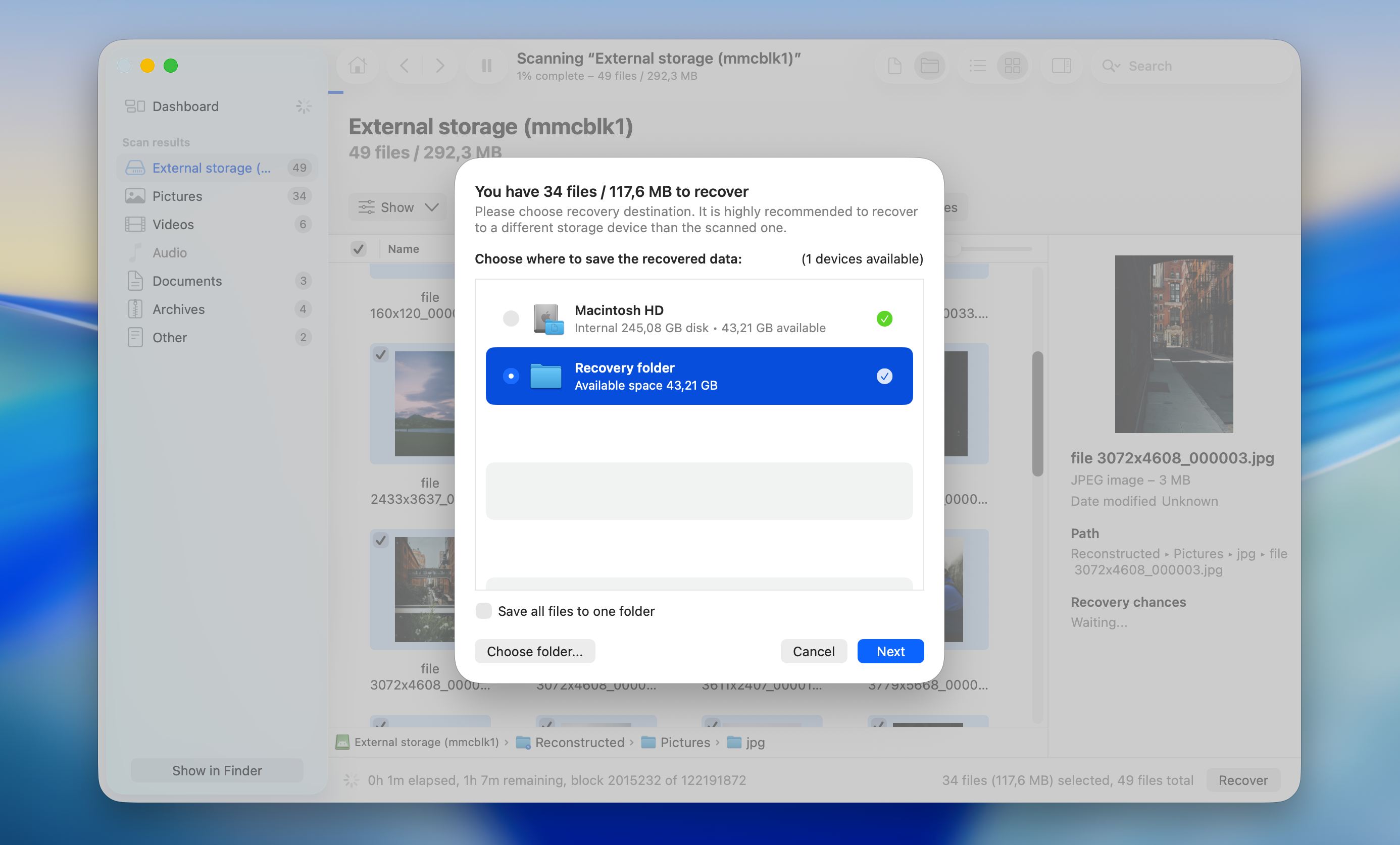Toggle the preview side panel
1400x845 pixels.
(1062, 65)
